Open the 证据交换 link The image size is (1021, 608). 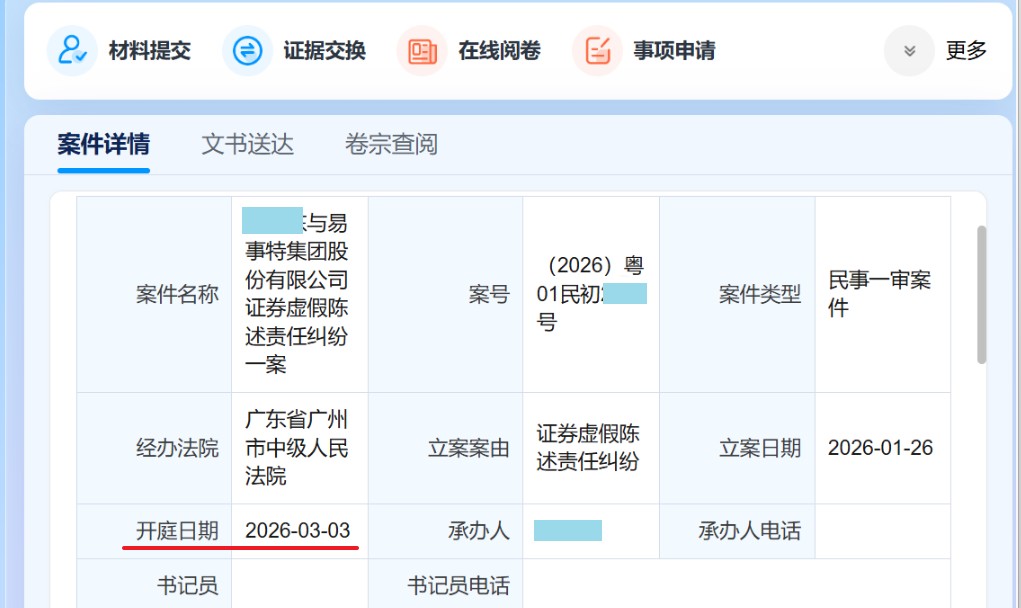coord(324,50)
